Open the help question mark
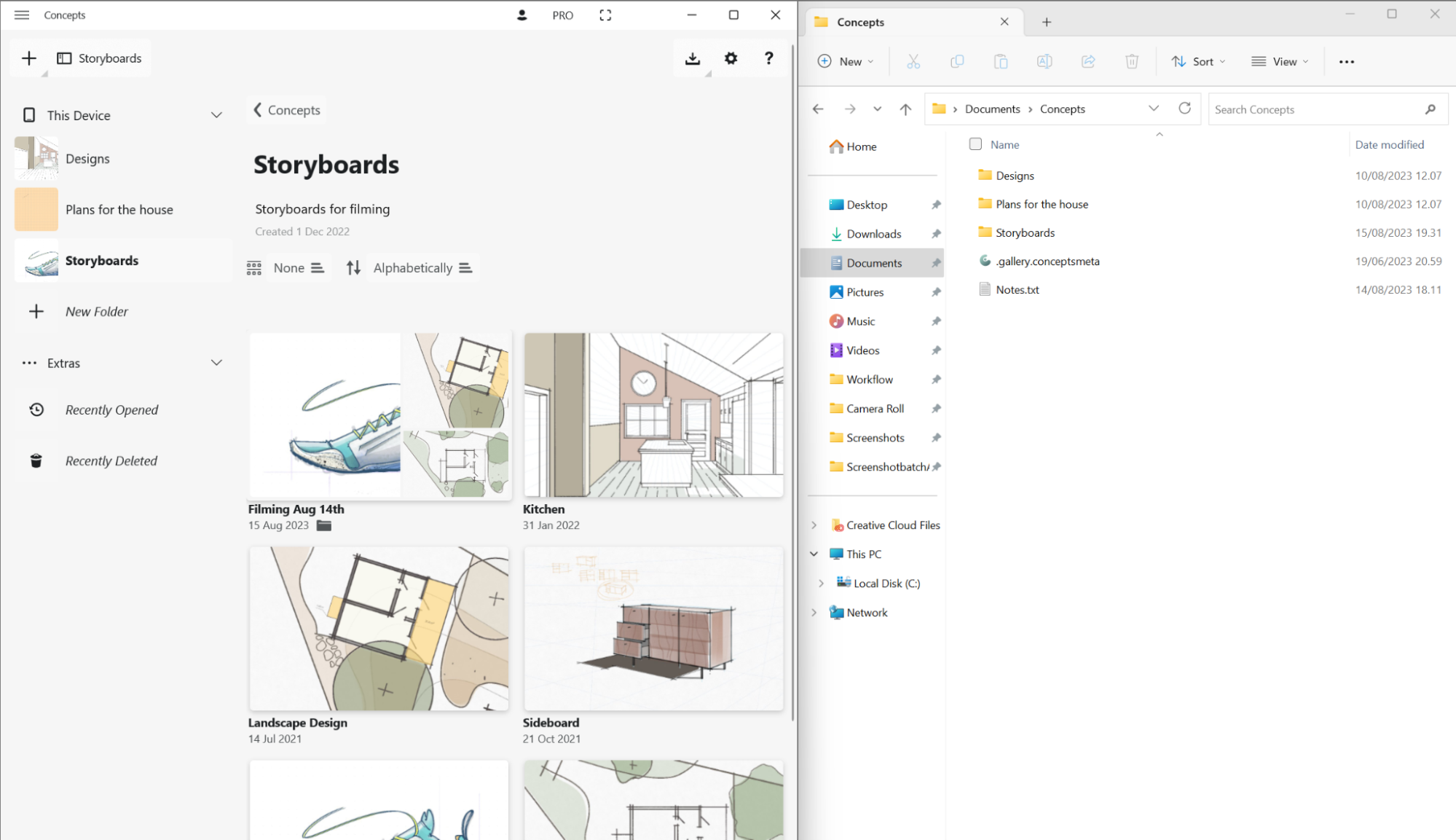This screenshot has width=1456, height=840. tap(768, 58)
